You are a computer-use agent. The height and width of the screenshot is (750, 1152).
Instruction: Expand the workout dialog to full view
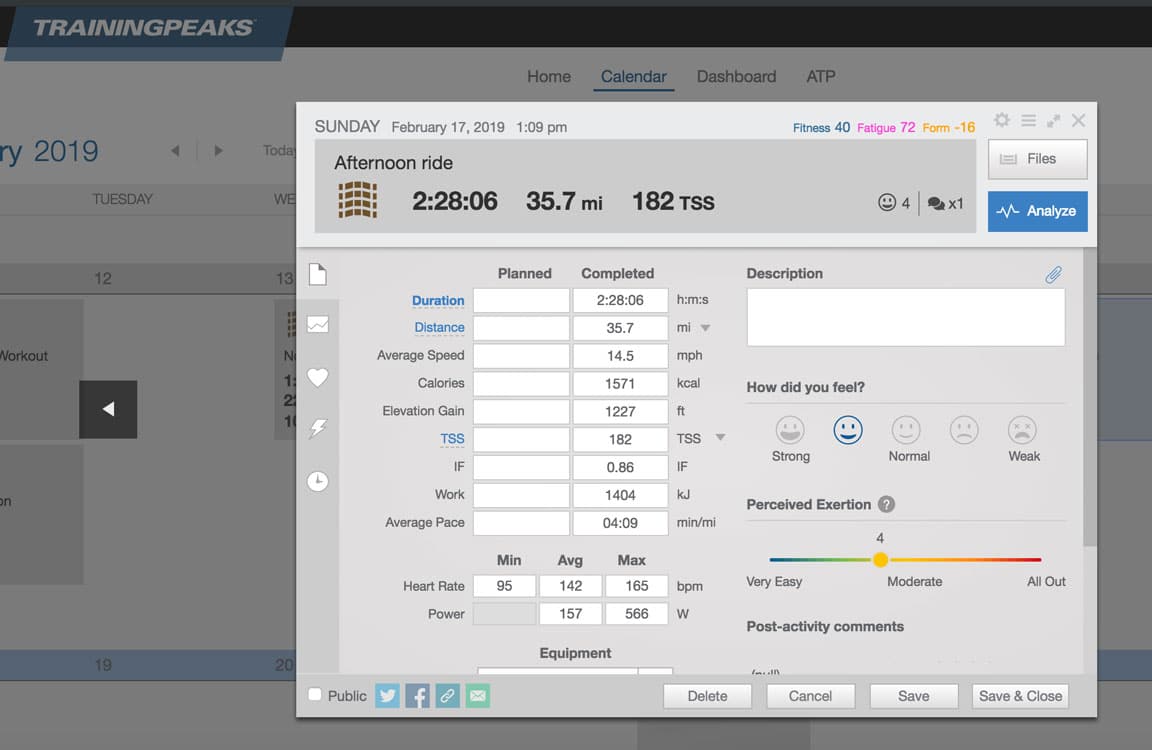pyautogui.click(x=1054, y=120)
